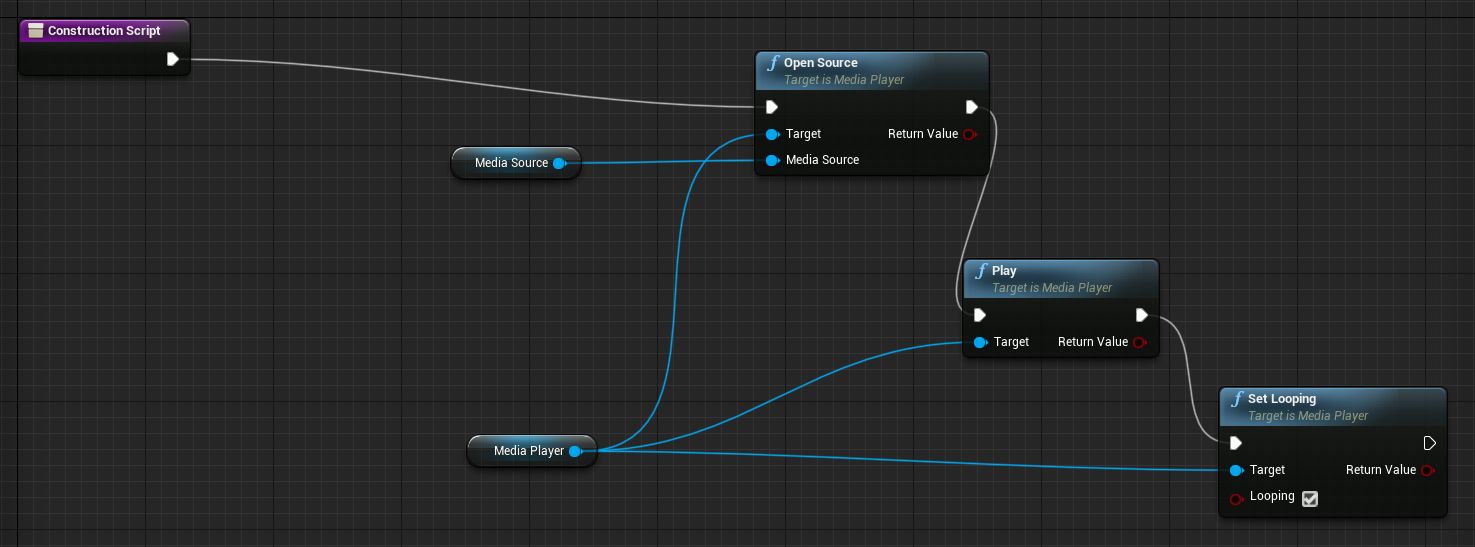Click Target input pin on Play node

pyautogui.click(x=980, y=342)
